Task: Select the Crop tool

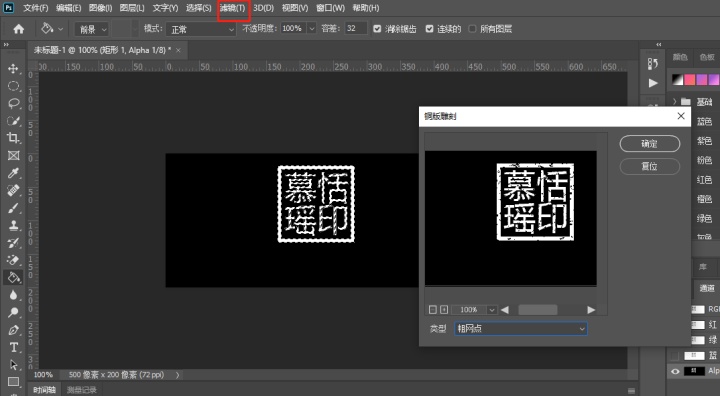Action: [13, 138]
